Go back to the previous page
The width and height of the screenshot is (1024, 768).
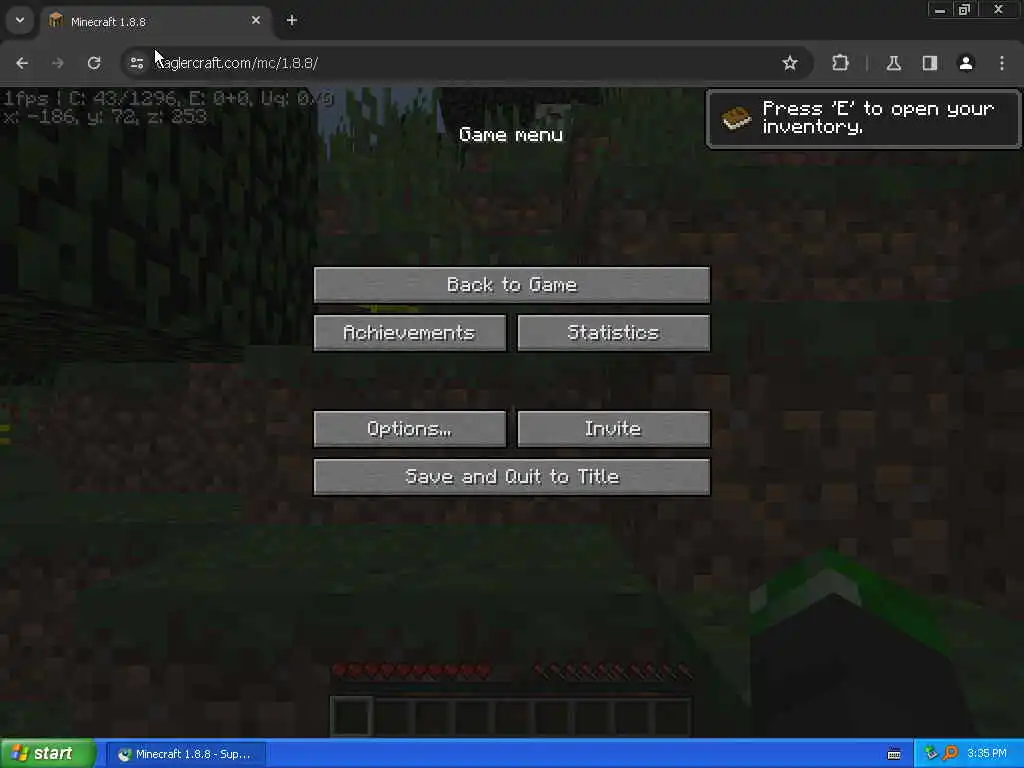click(x=22, y=63)
